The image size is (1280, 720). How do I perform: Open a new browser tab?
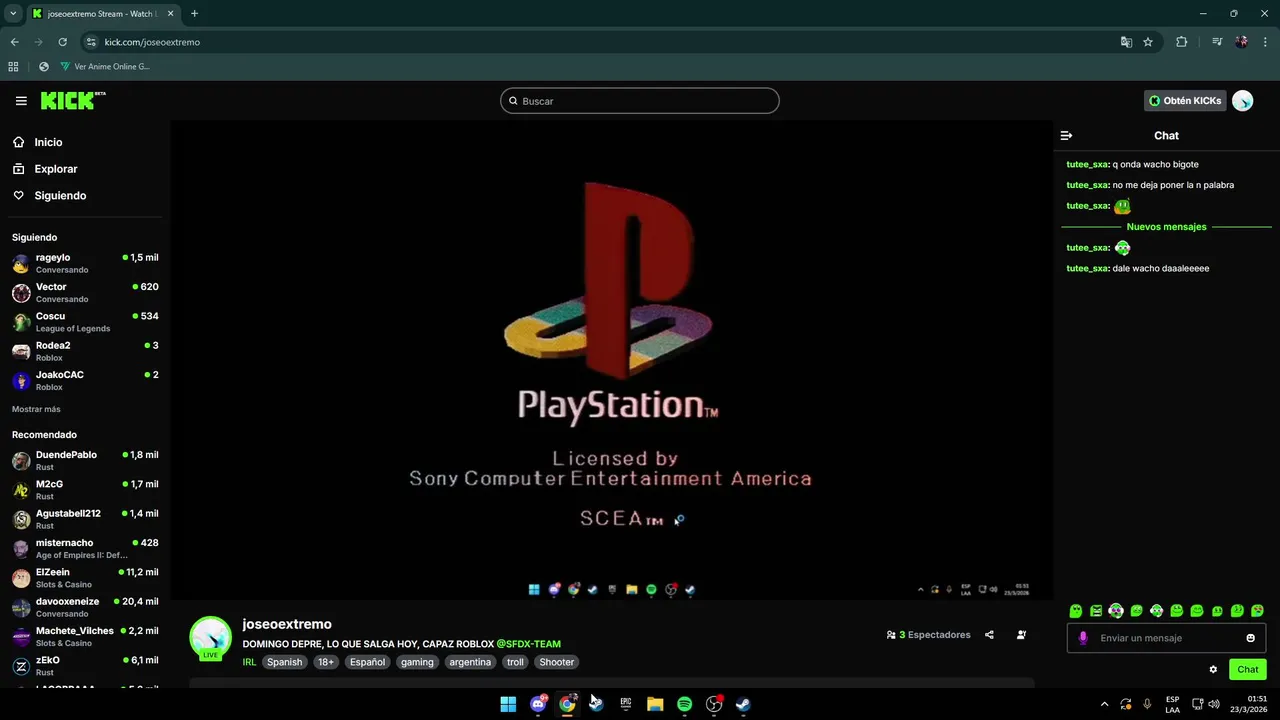(x=194, y=13)
